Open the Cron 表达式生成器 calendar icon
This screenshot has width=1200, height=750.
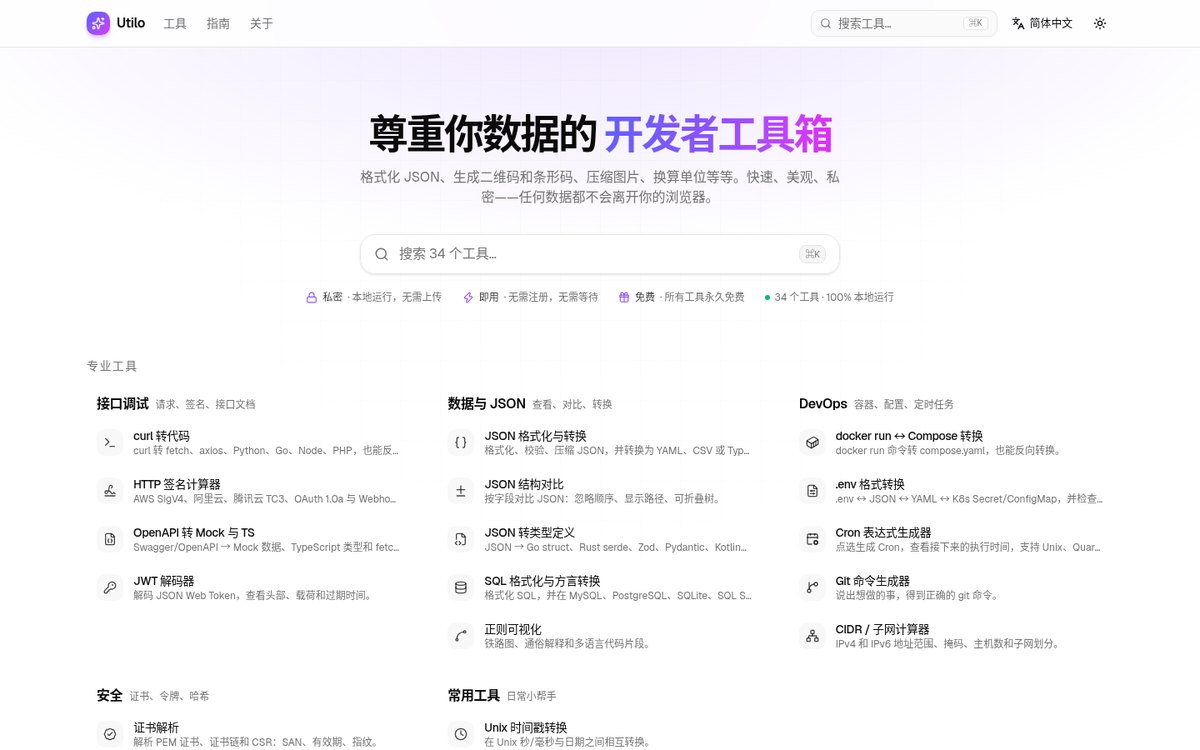point(812,539)
